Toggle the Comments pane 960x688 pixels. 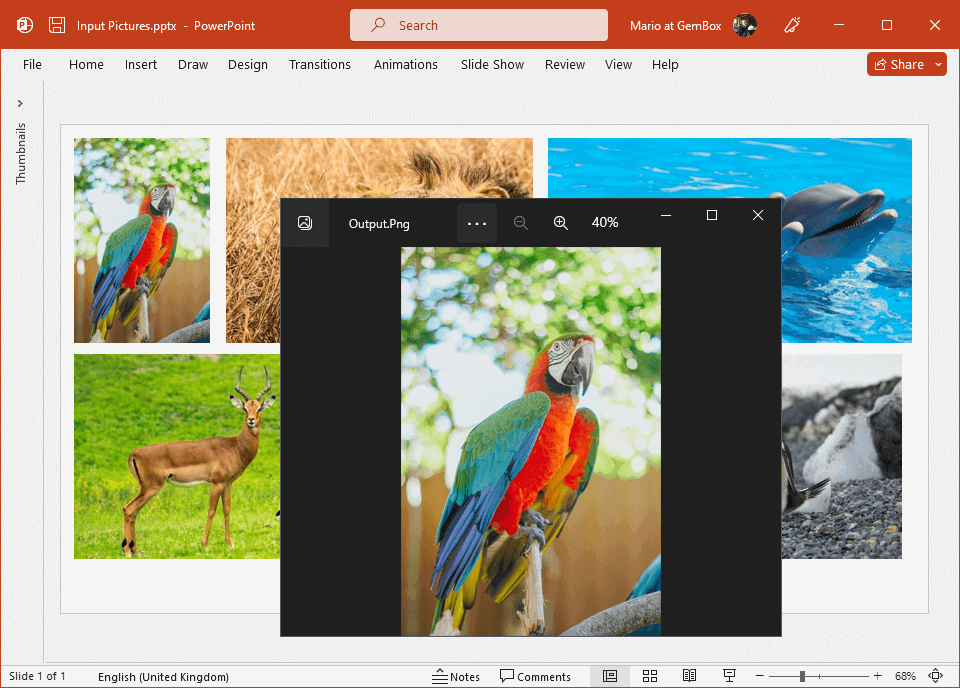(536, 677)
